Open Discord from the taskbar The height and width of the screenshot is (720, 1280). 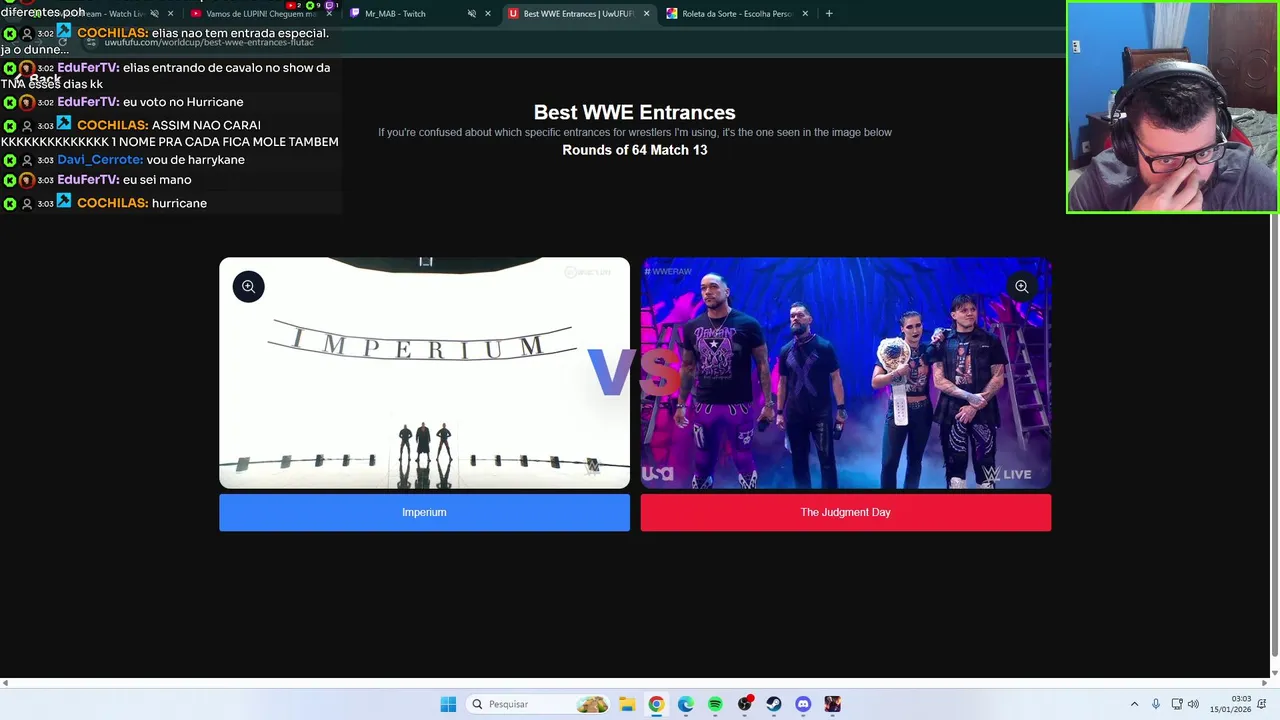click(x=803, y=704)
